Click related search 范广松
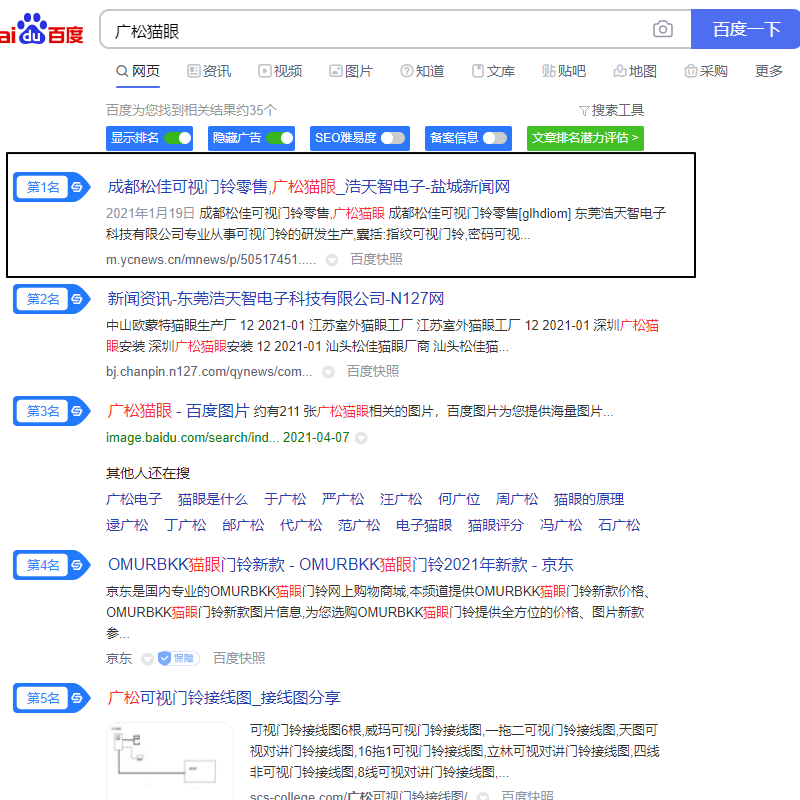This screenshot has width=800, height=800. 359,525
